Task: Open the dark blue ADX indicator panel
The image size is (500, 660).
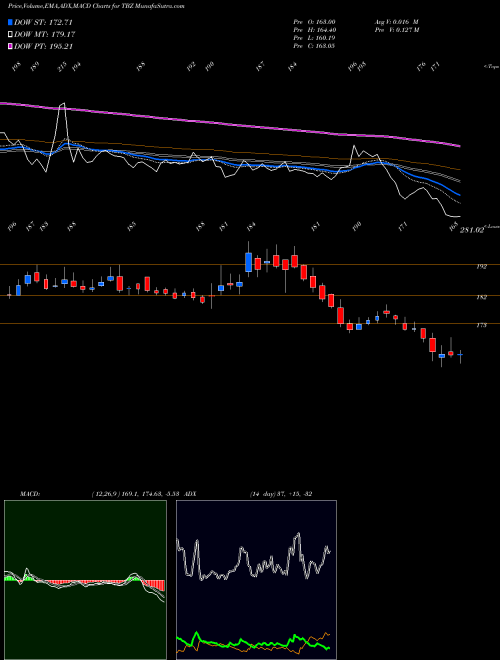Action: (256, 580)
